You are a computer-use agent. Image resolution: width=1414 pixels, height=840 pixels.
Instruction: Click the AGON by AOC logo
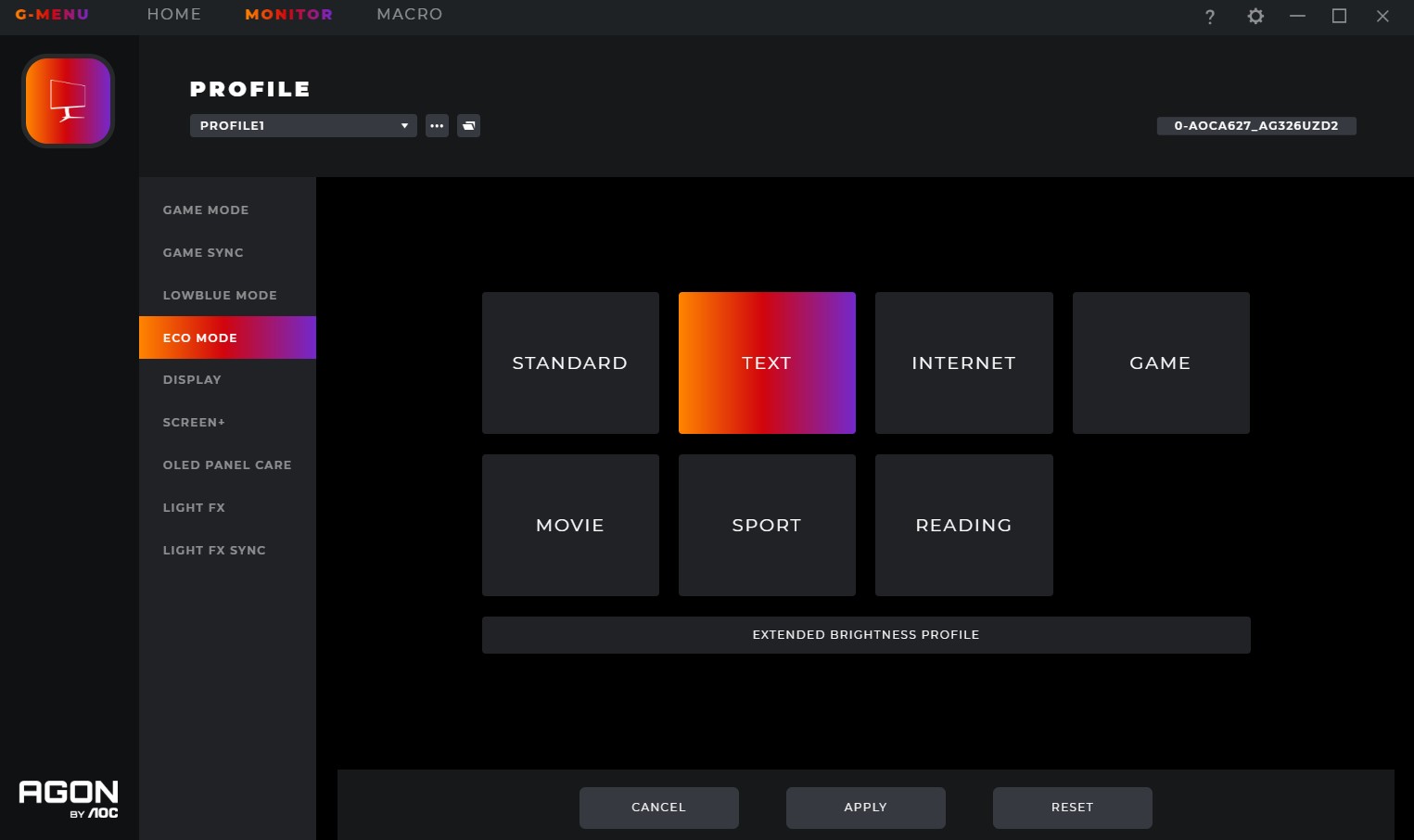coord(69,798)
